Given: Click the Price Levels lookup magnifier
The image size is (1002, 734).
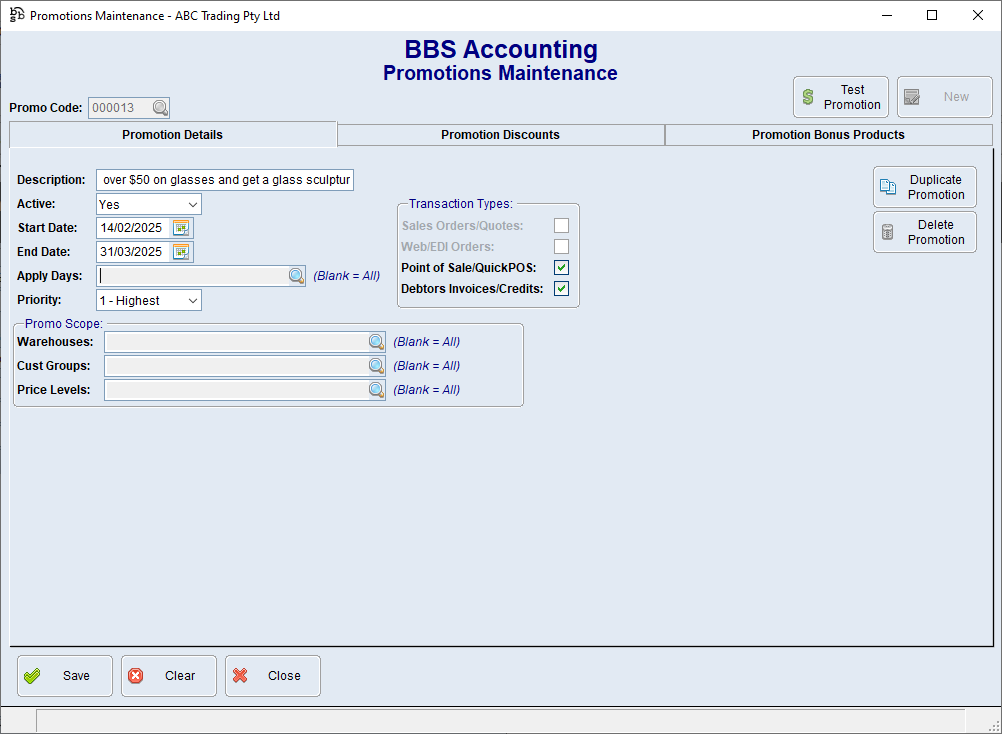Looking at the screenshot, I should coord(376,390).
